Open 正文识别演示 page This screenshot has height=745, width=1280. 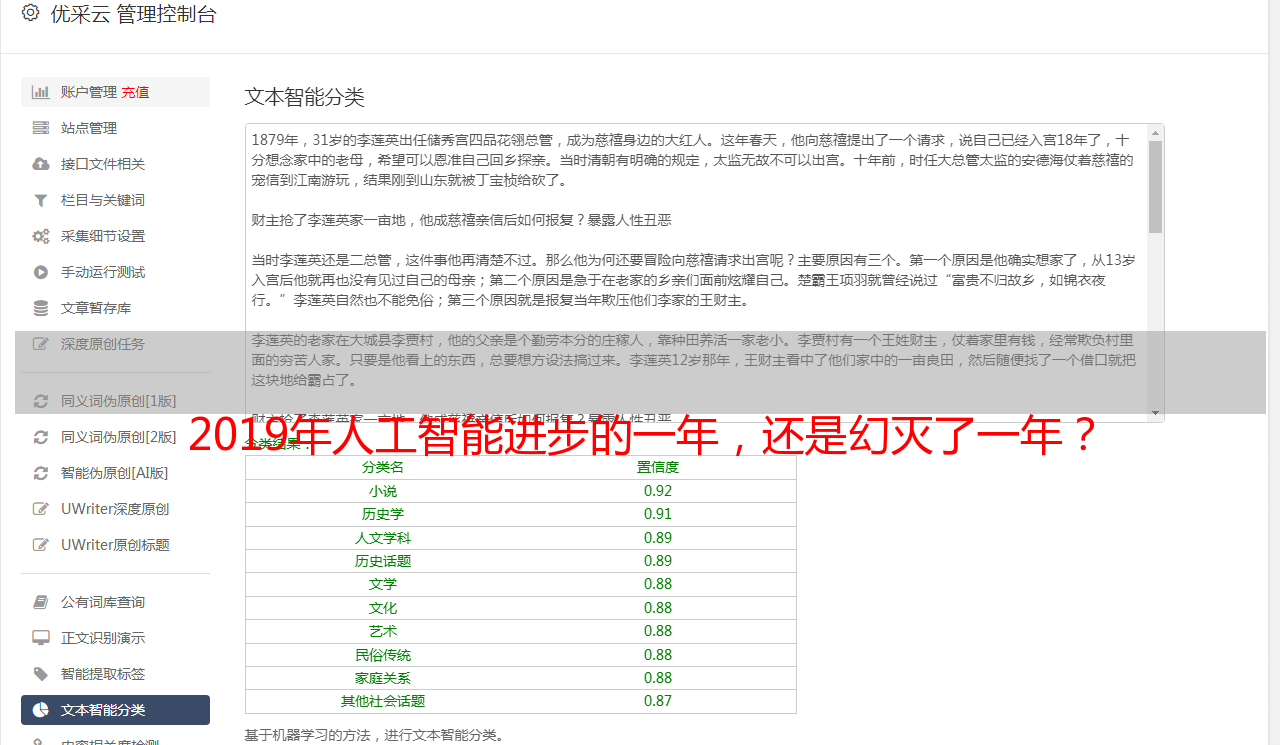115,638
